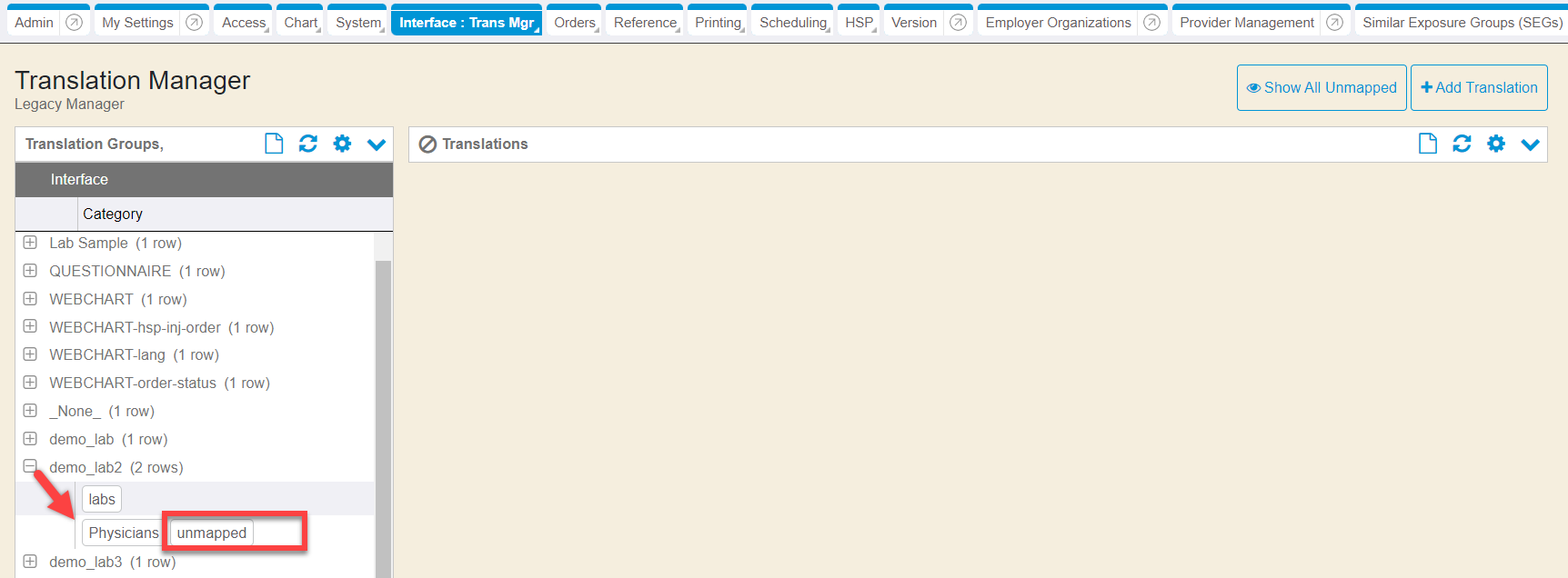Viewport: 1568px width, 578px height.
Task: Refresh the Translation Groups panel
Action: coord(308,144)
